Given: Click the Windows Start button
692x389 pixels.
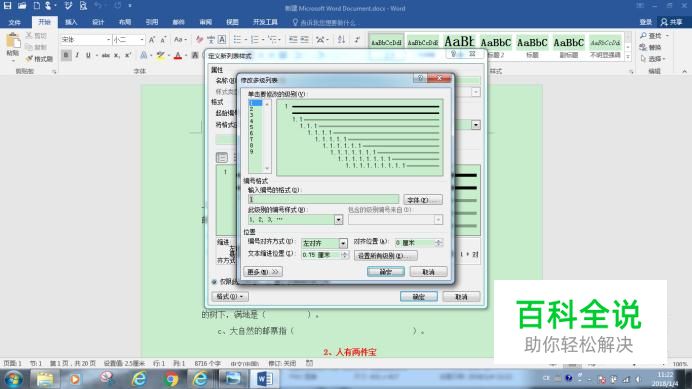Looking at the screenshot, I should (14, 379).
